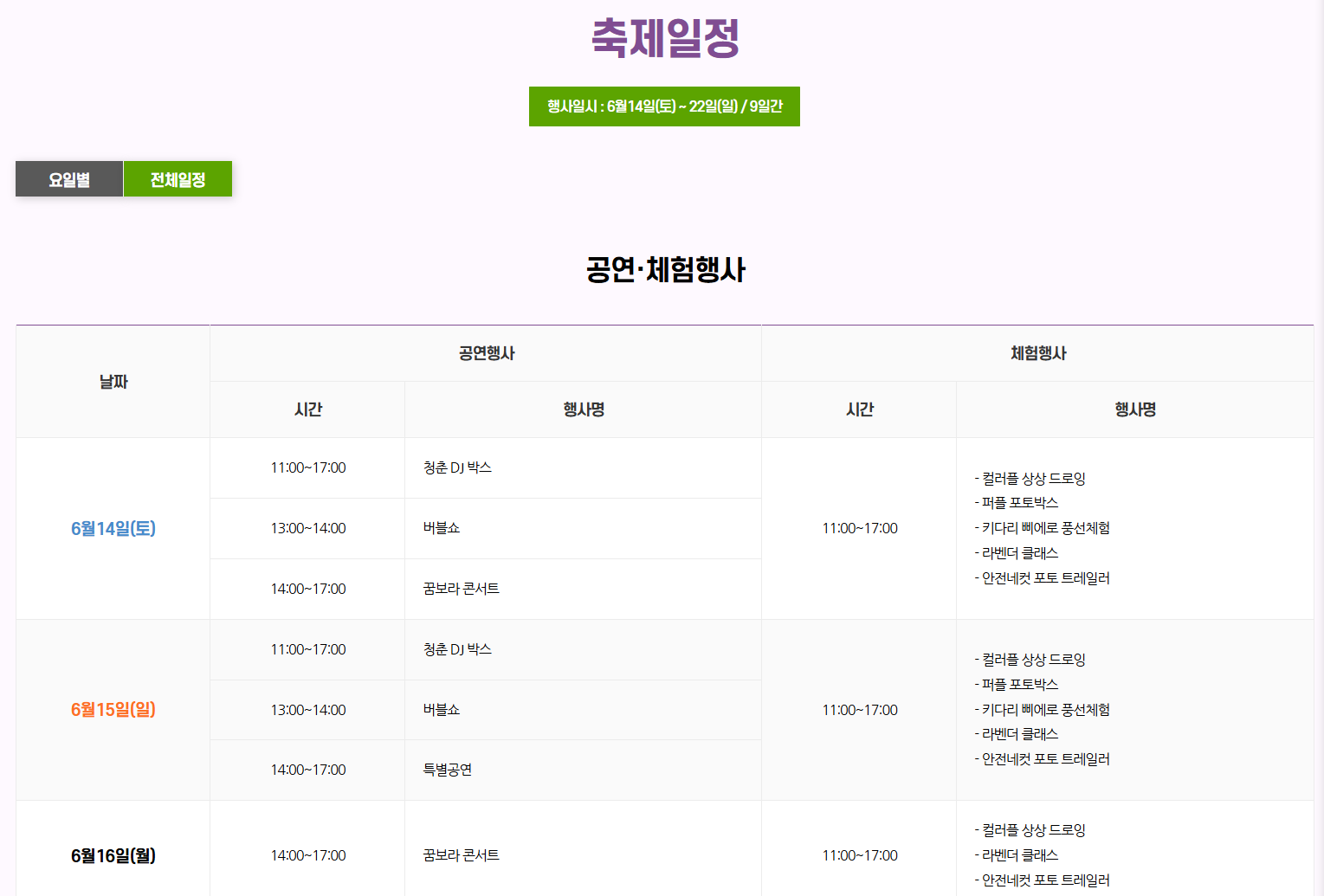Click the 행사일시 green banner
This screenshot has width=1324, height=896.
[x=664, y=106]
